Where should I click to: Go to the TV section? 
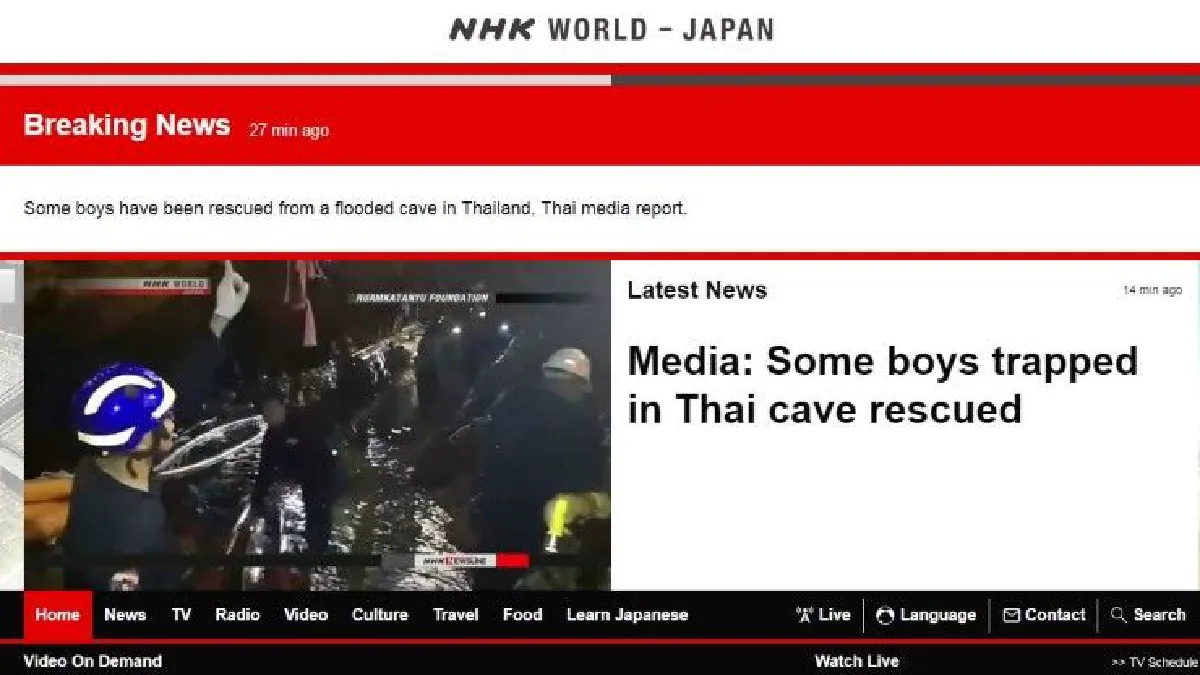coord(181,615)
